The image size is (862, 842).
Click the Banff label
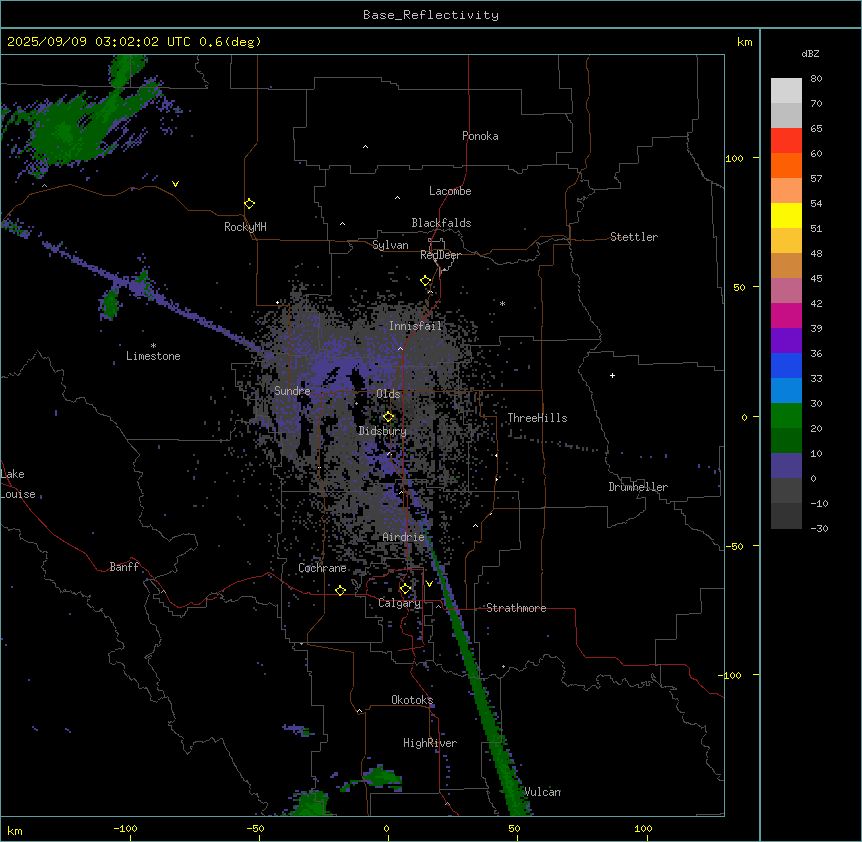click(124, 567)
